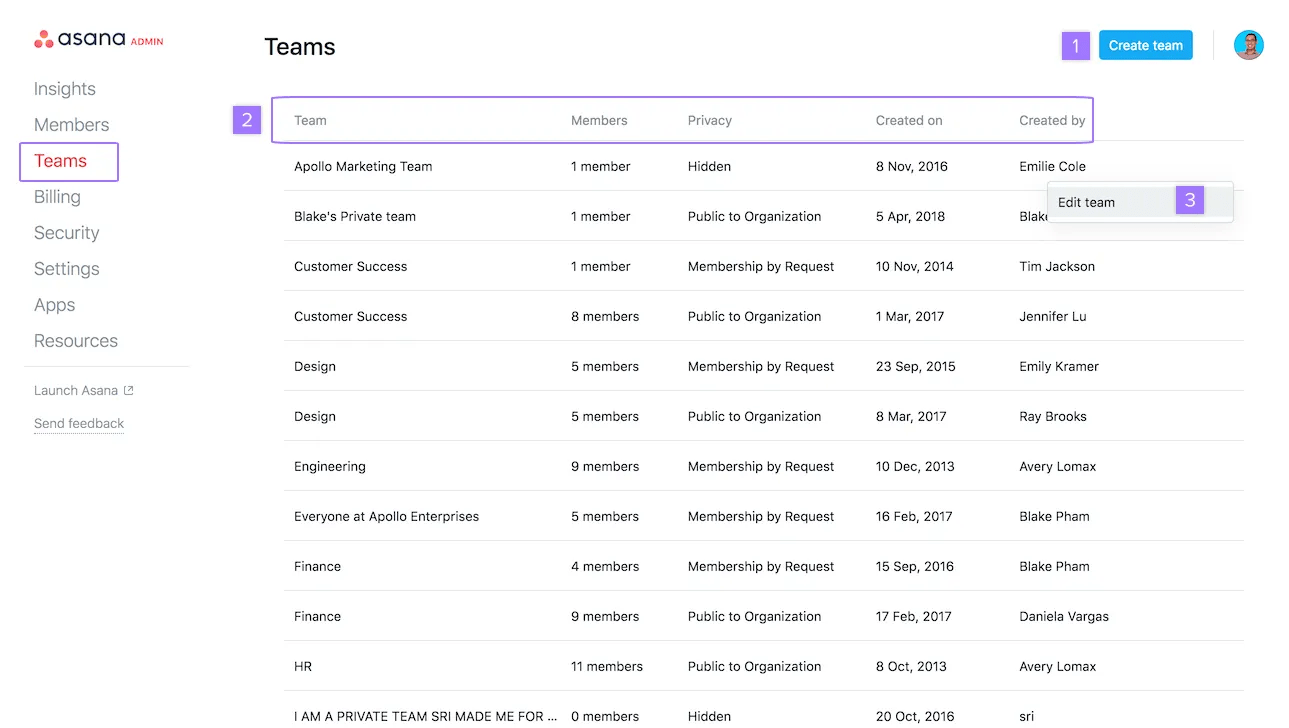Select Teams in the sidebar
1289x728 pixels.
coord(61,160)
